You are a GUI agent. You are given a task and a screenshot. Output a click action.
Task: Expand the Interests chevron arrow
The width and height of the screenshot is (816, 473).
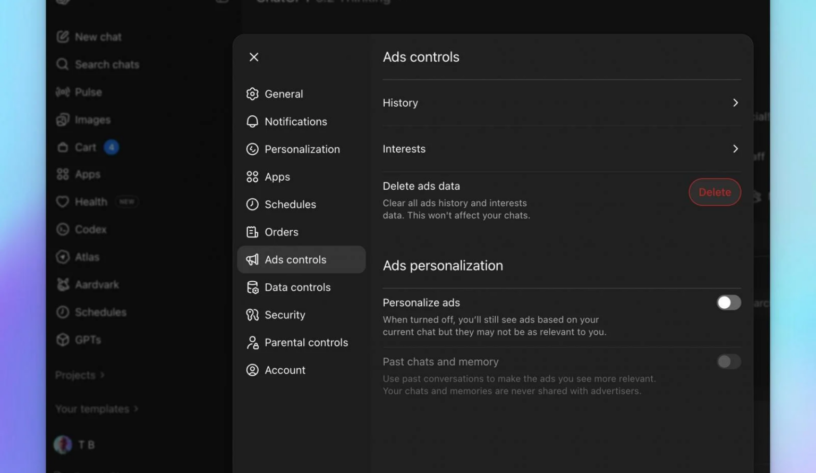(x=735, y=149)
